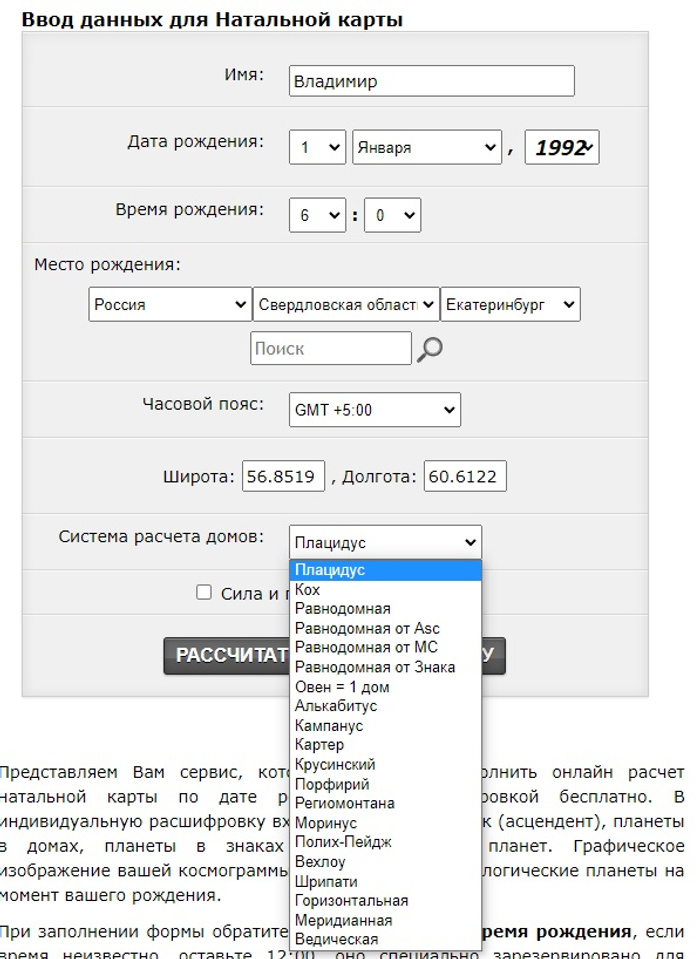Image resolution: width=700 pixels, height=959 pixels.
Task: Open the country dropdown showing Россия
Action: pos(169,305)
